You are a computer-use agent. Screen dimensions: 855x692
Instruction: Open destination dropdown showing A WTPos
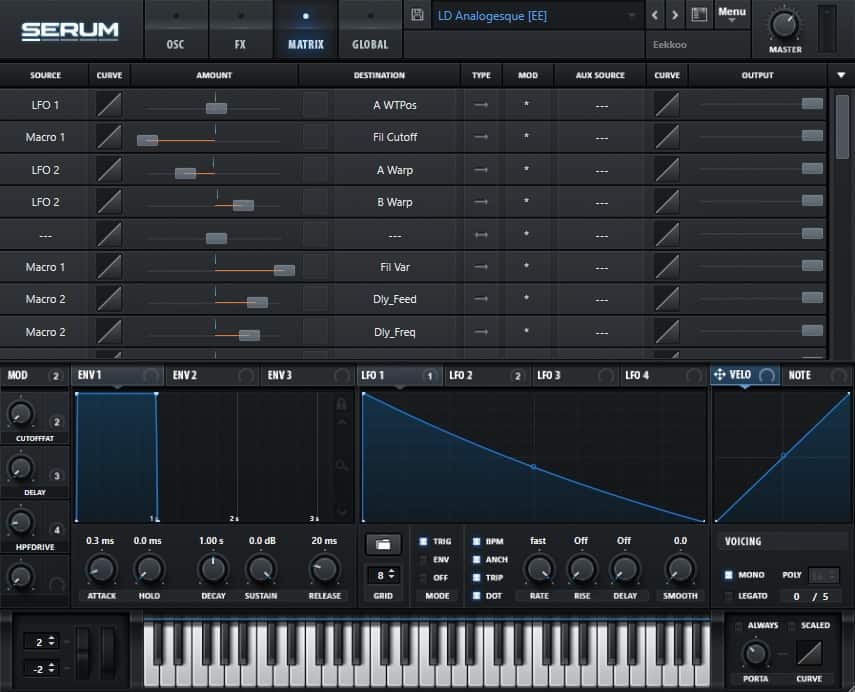pos(395,105)
